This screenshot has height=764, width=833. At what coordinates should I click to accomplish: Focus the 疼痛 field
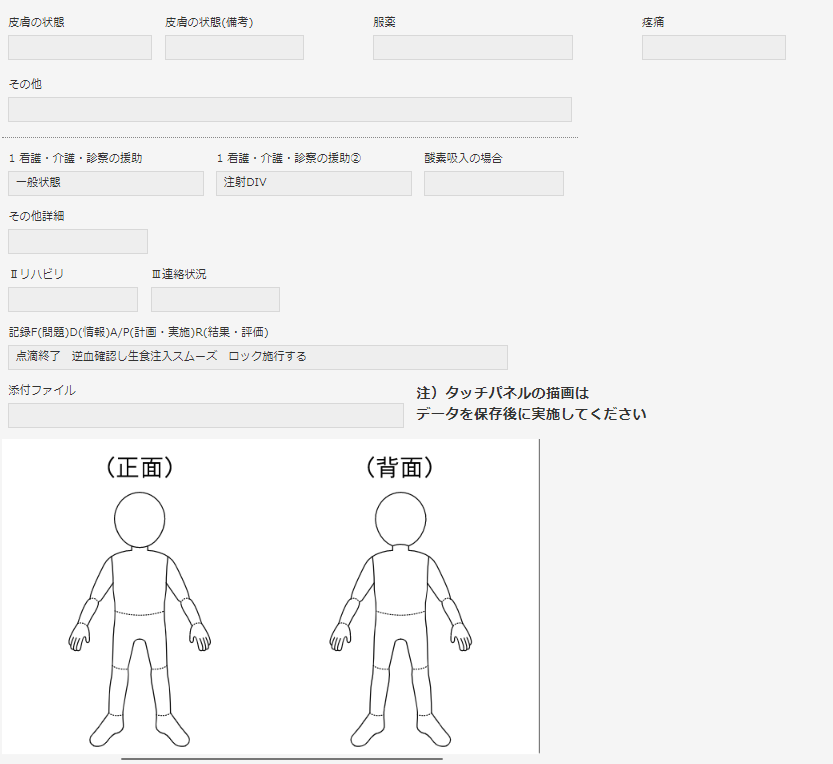713,48
